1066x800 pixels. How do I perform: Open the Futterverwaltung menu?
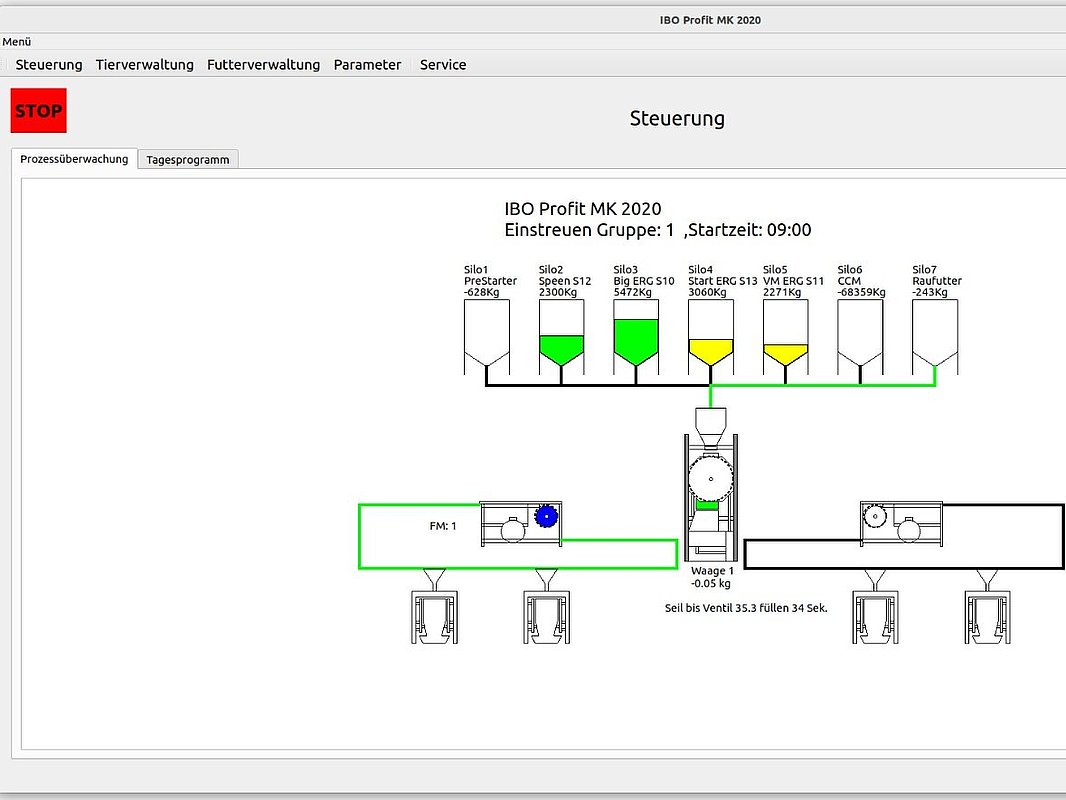pos(263,65)
